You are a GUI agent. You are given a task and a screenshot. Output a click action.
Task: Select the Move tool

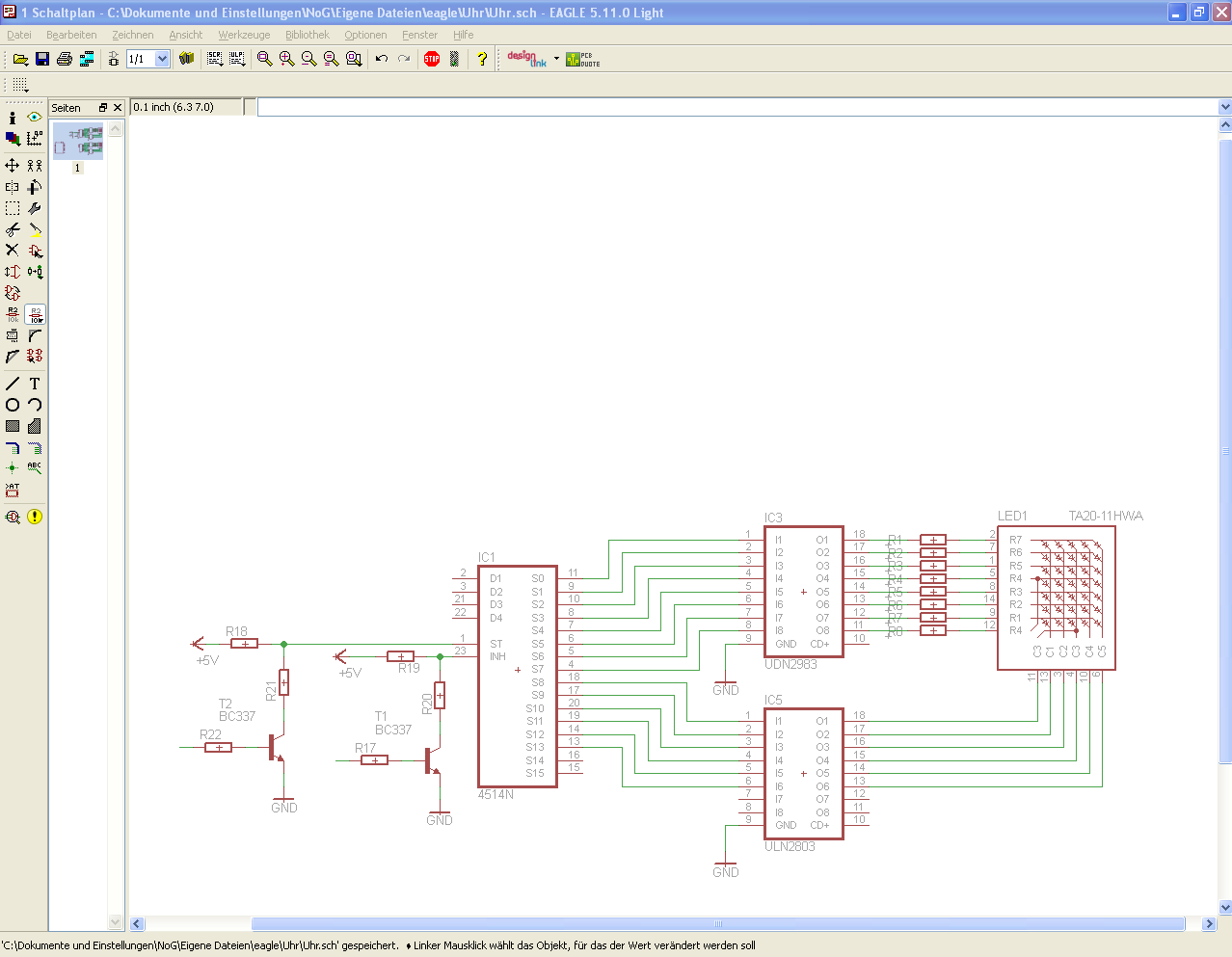tap(13, 166)
